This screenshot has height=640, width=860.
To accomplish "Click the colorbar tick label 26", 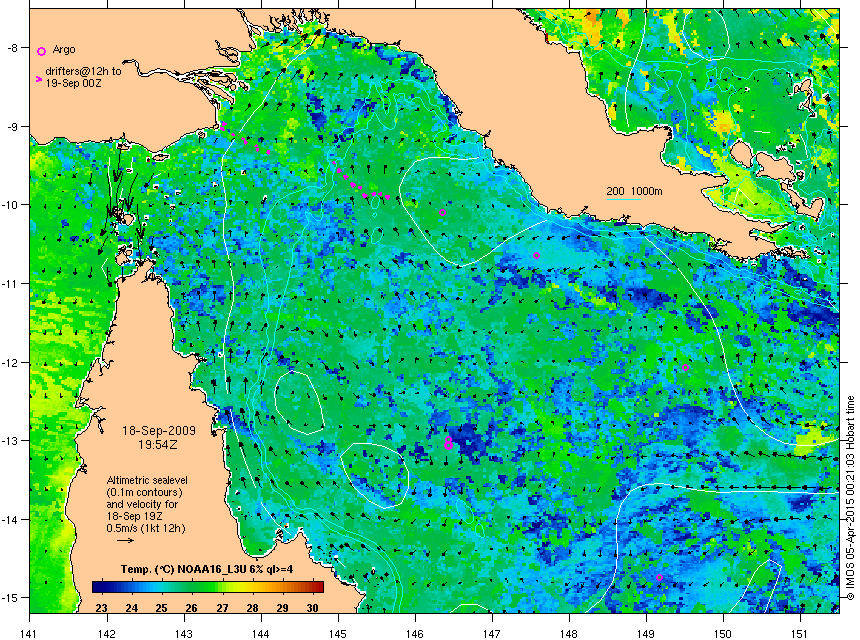I will (191, 608).
